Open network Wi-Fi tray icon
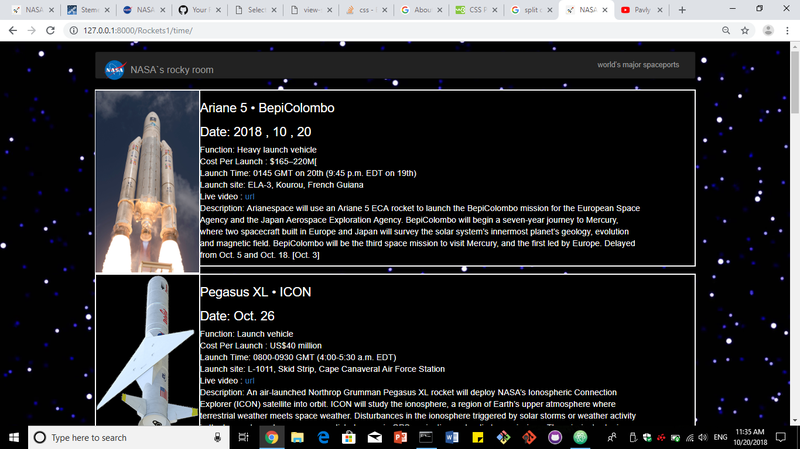 coord(690,437)
